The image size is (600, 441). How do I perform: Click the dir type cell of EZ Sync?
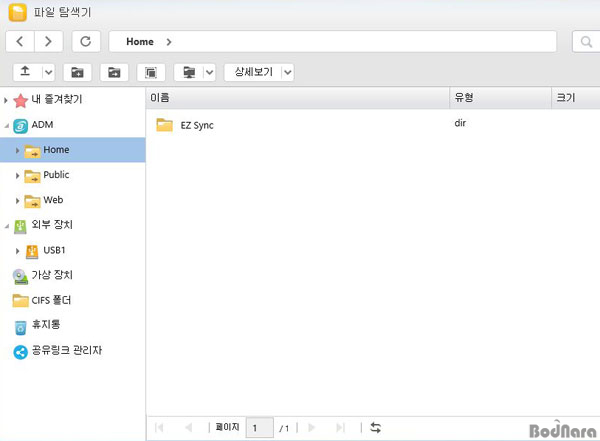(x=460, y=123)
